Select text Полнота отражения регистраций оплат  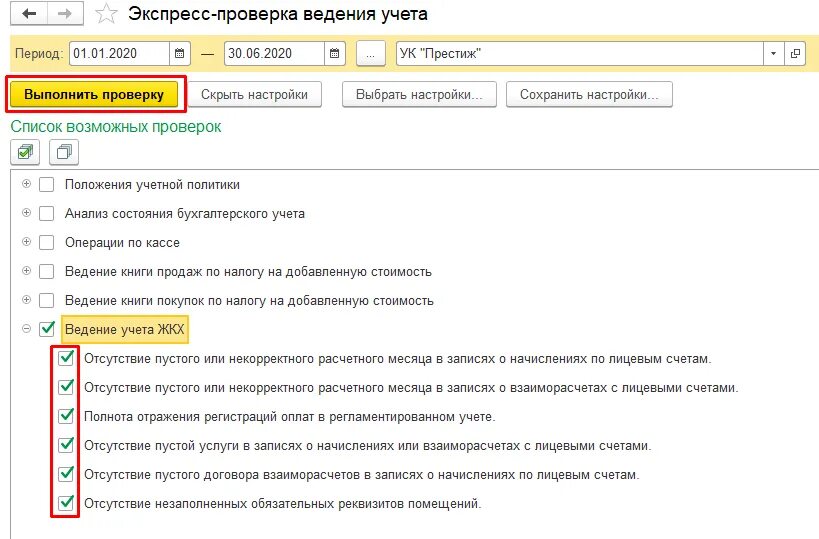point(289,417)
